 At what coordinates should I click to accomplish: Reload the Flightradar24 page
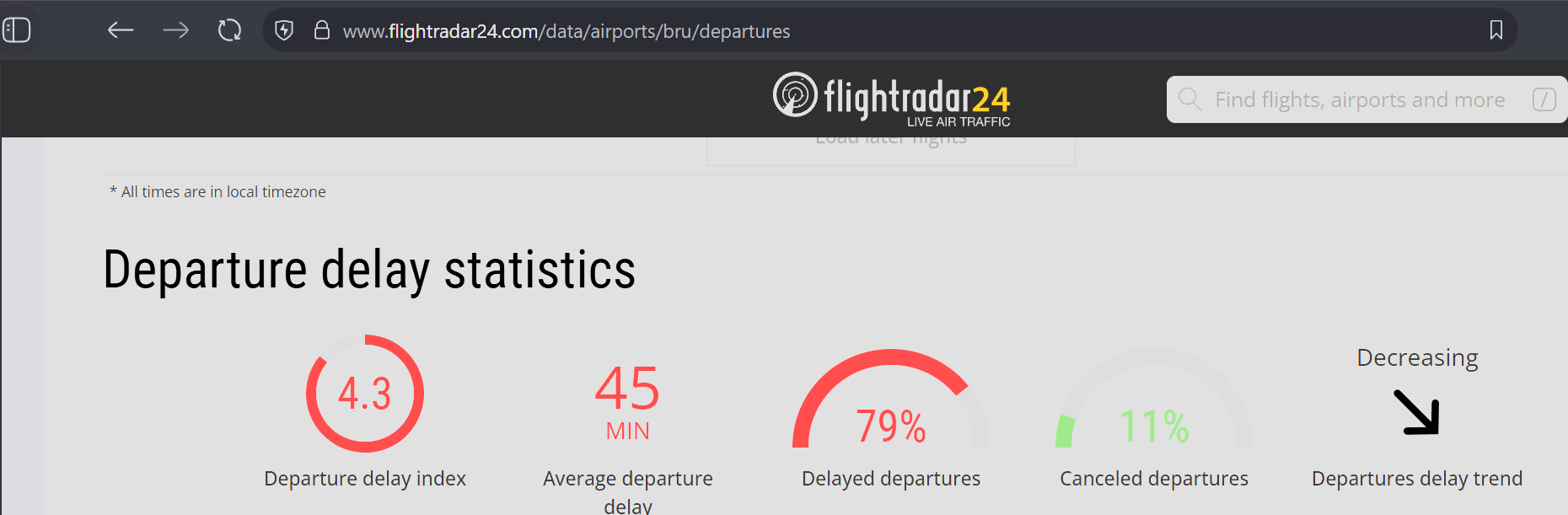coord(229,30)
